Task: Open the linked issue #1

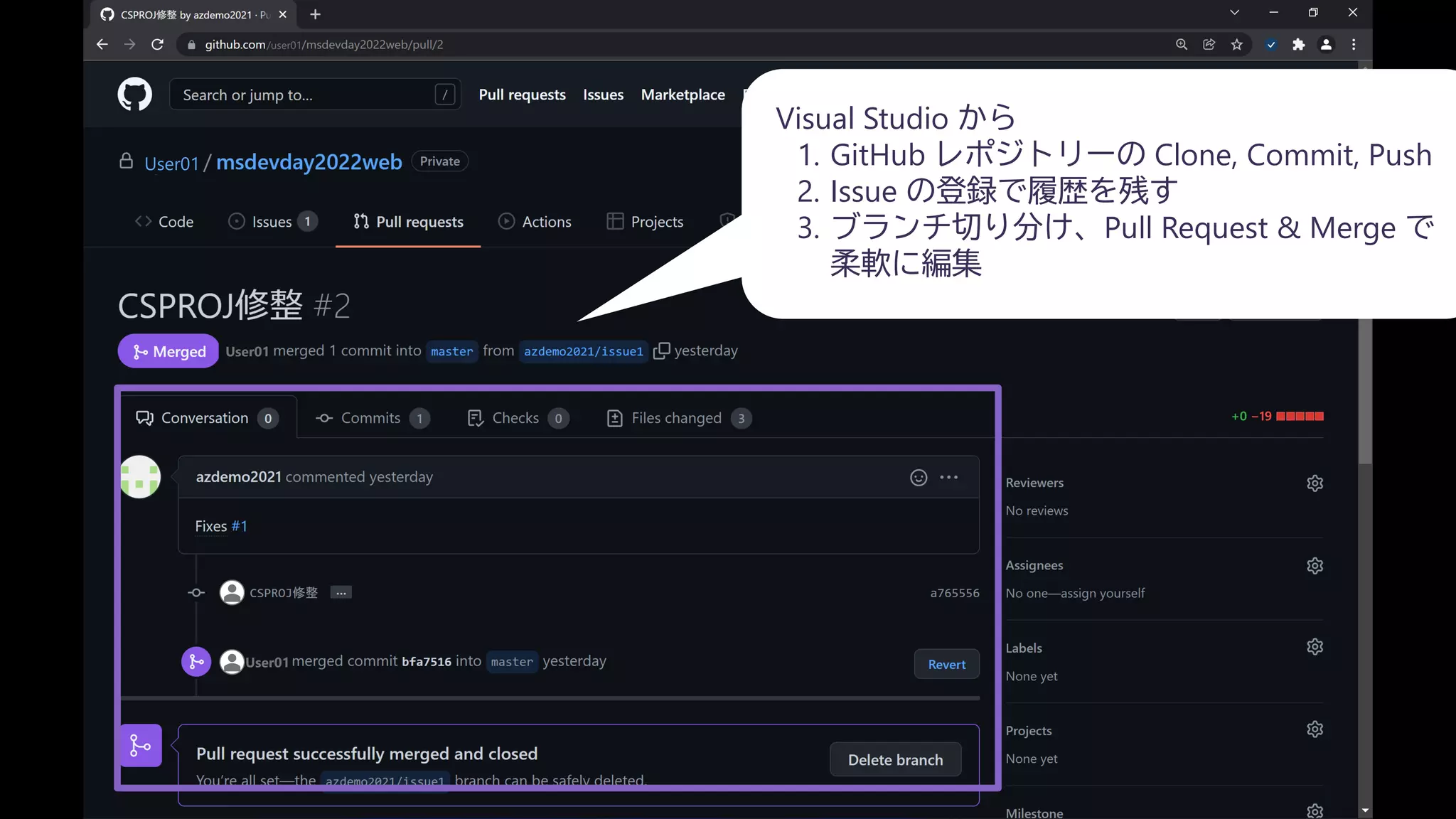Action: pyautogui.click(x=239, y=527)
